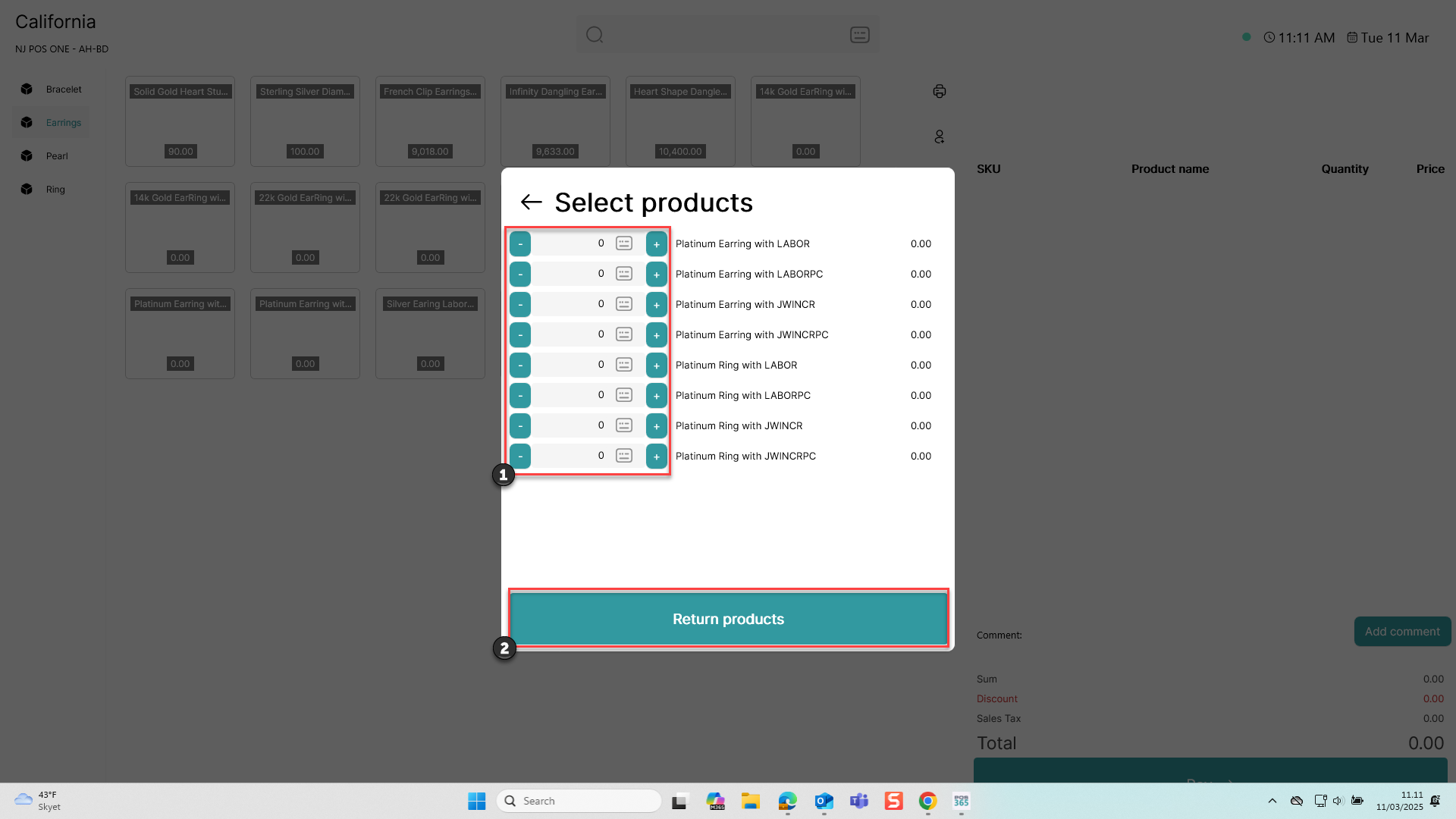The width and height of the screenshot is (1456, 819).
Task: Click the Add comment button
Action: point(1402,631)
